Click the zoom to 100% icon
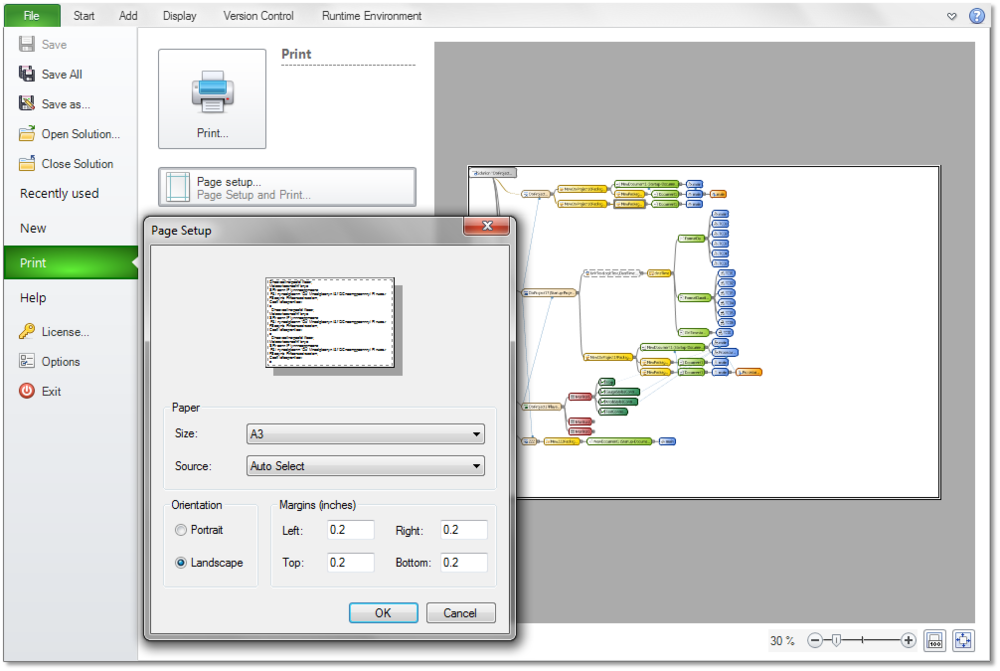The height and width of the screenshot is (671, 1000). click(x=935, y=640)
